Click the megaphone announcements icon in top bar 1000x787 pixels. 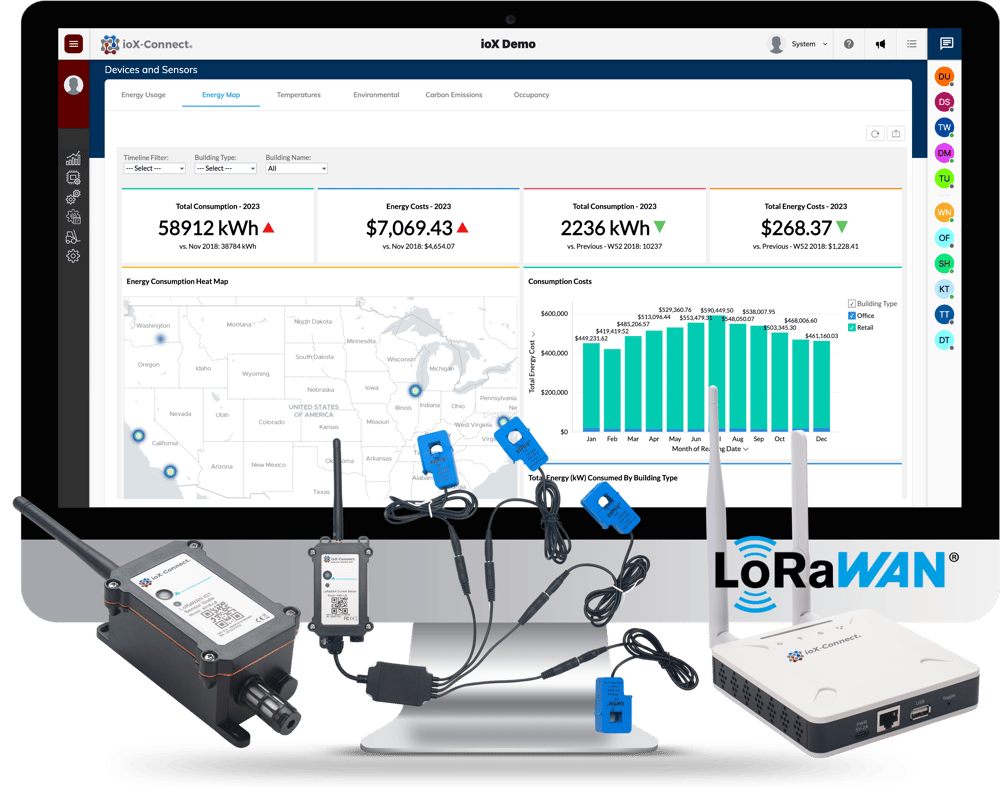click(x=881, y=44)
